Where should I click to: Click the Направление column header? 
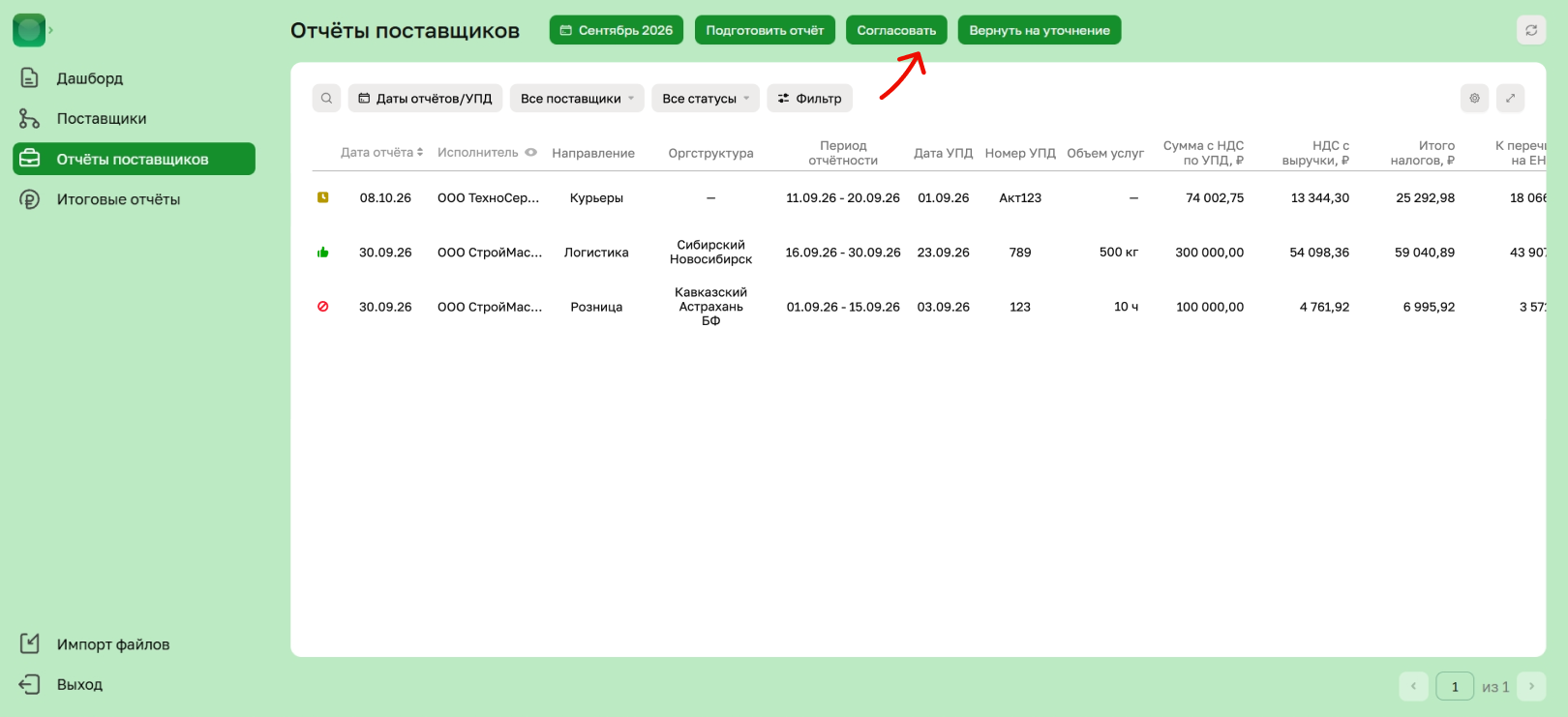click(x=593, y=153)
